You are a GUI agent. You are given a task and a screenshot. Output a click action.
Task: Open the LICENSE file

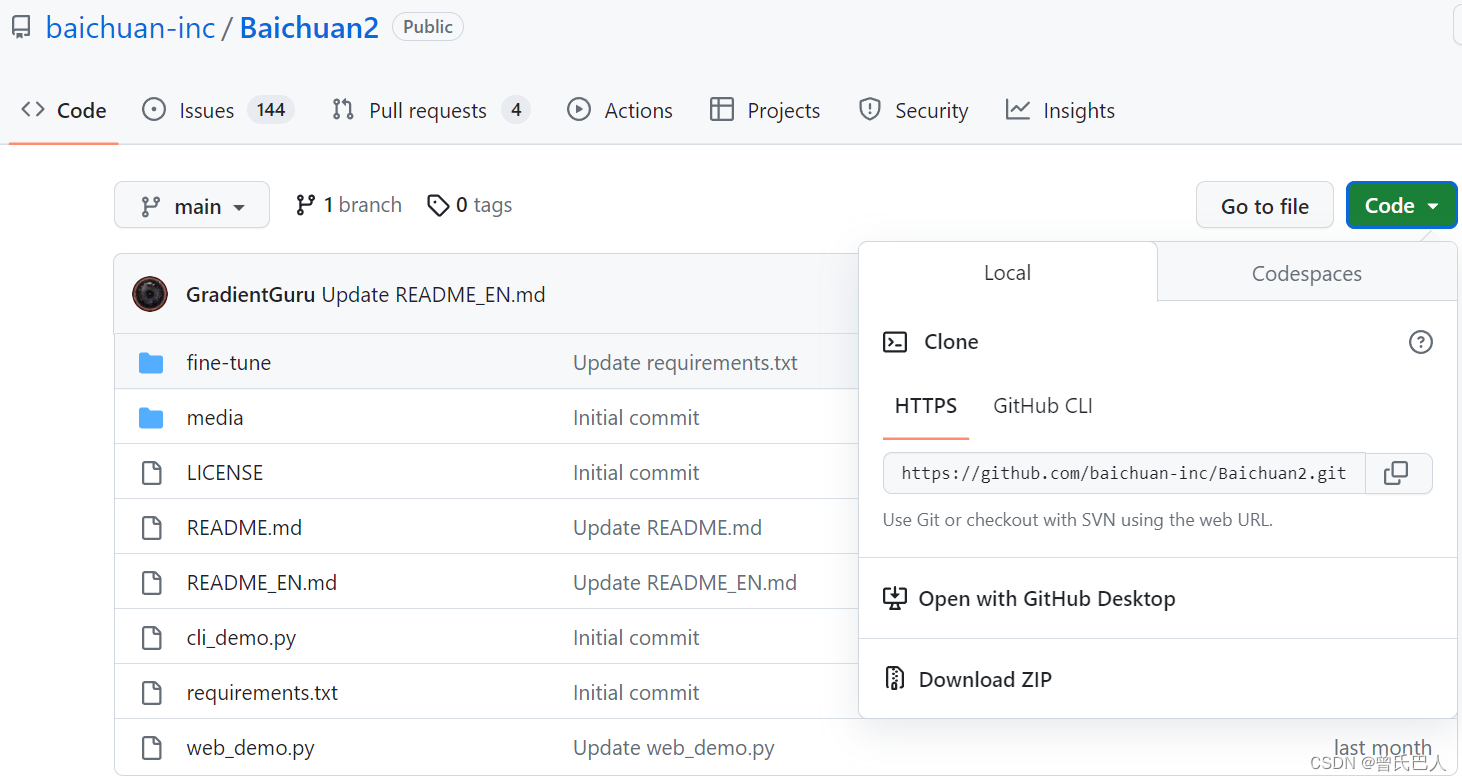tap(225, 472)
